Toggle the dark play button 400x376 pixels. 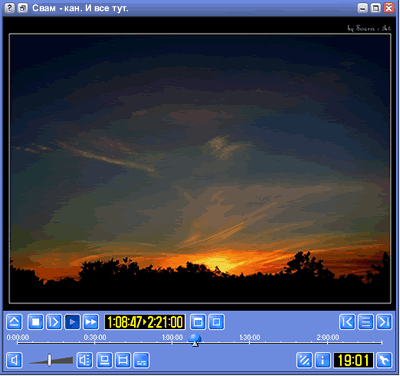(x=72, y=322)
